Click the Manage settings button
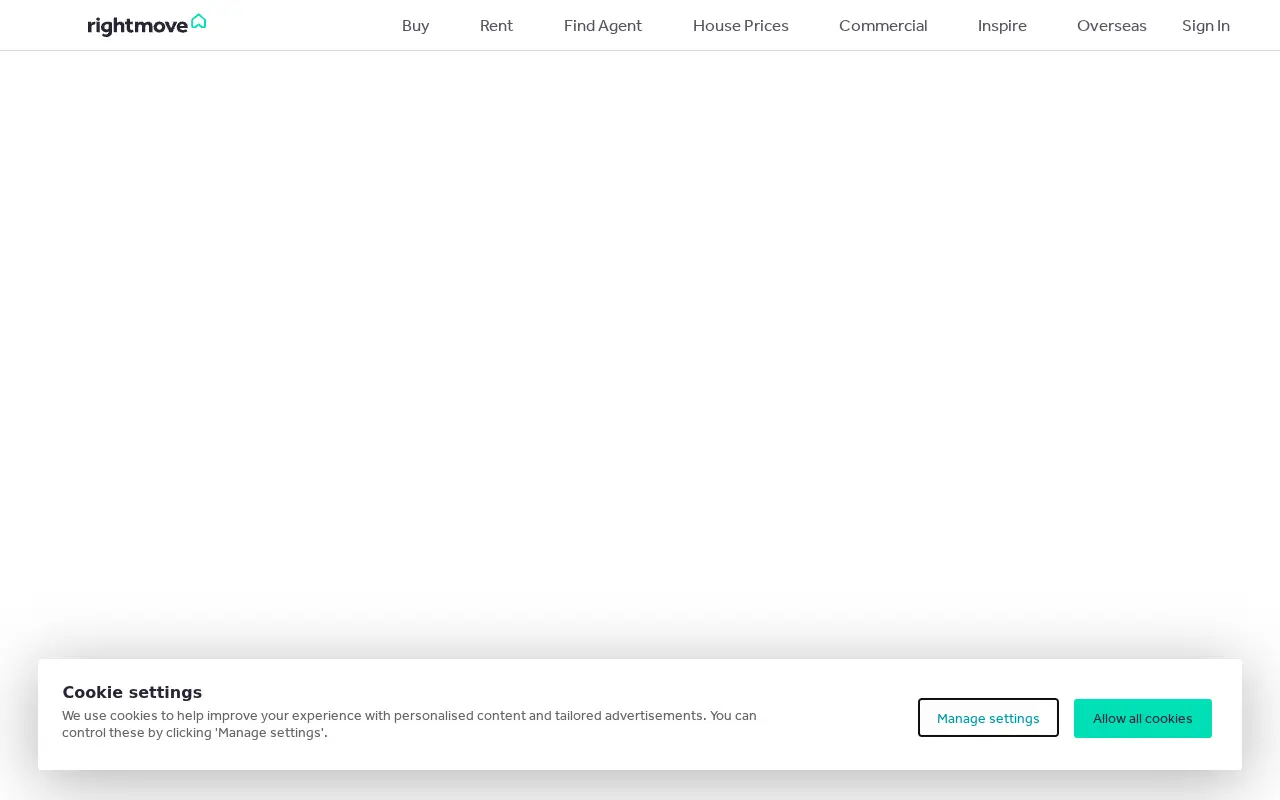 point(988,718)
